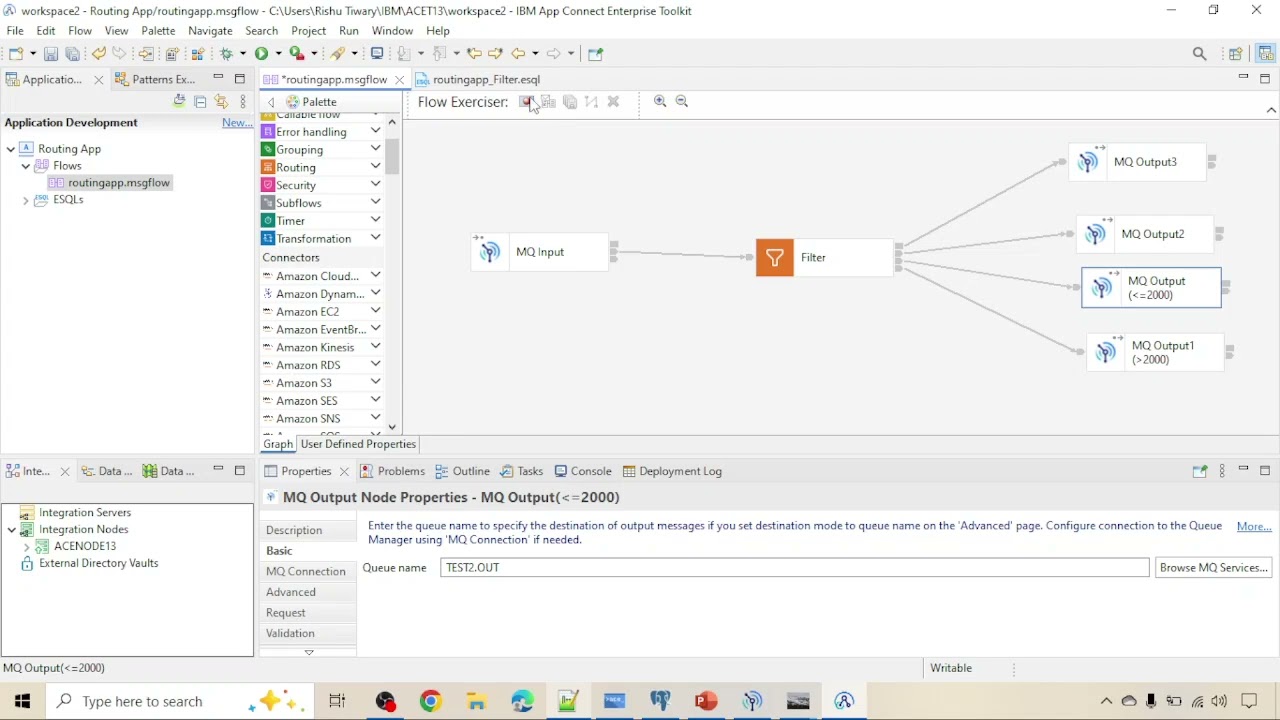Click the New... link in Application Development
The image size is (1280, 720).
pyautogui.click(x=237, y=122)
